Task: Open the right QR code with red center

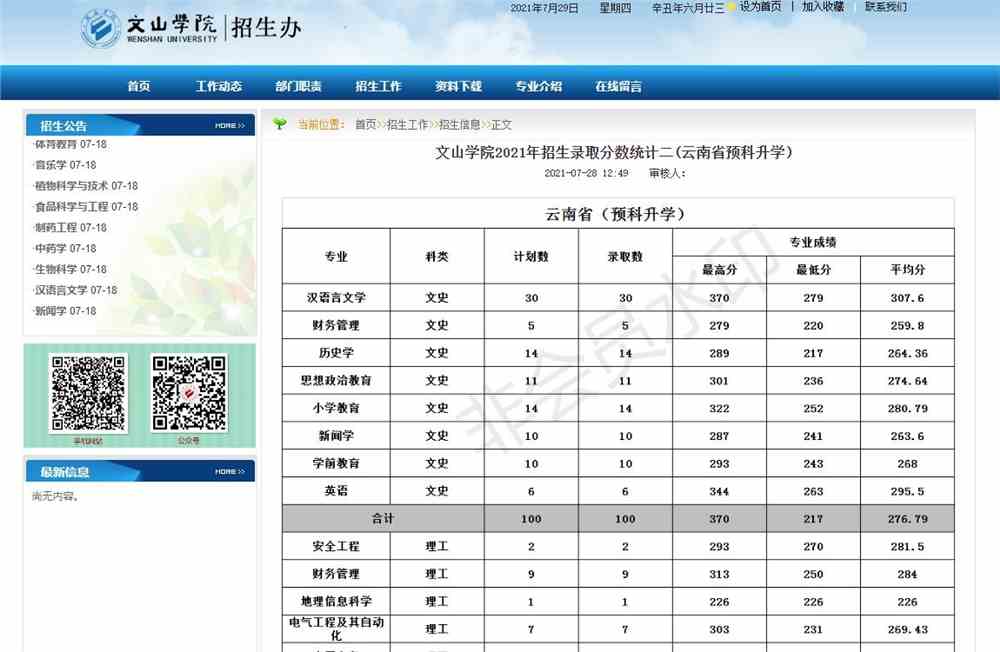Action: pos(189,393)
